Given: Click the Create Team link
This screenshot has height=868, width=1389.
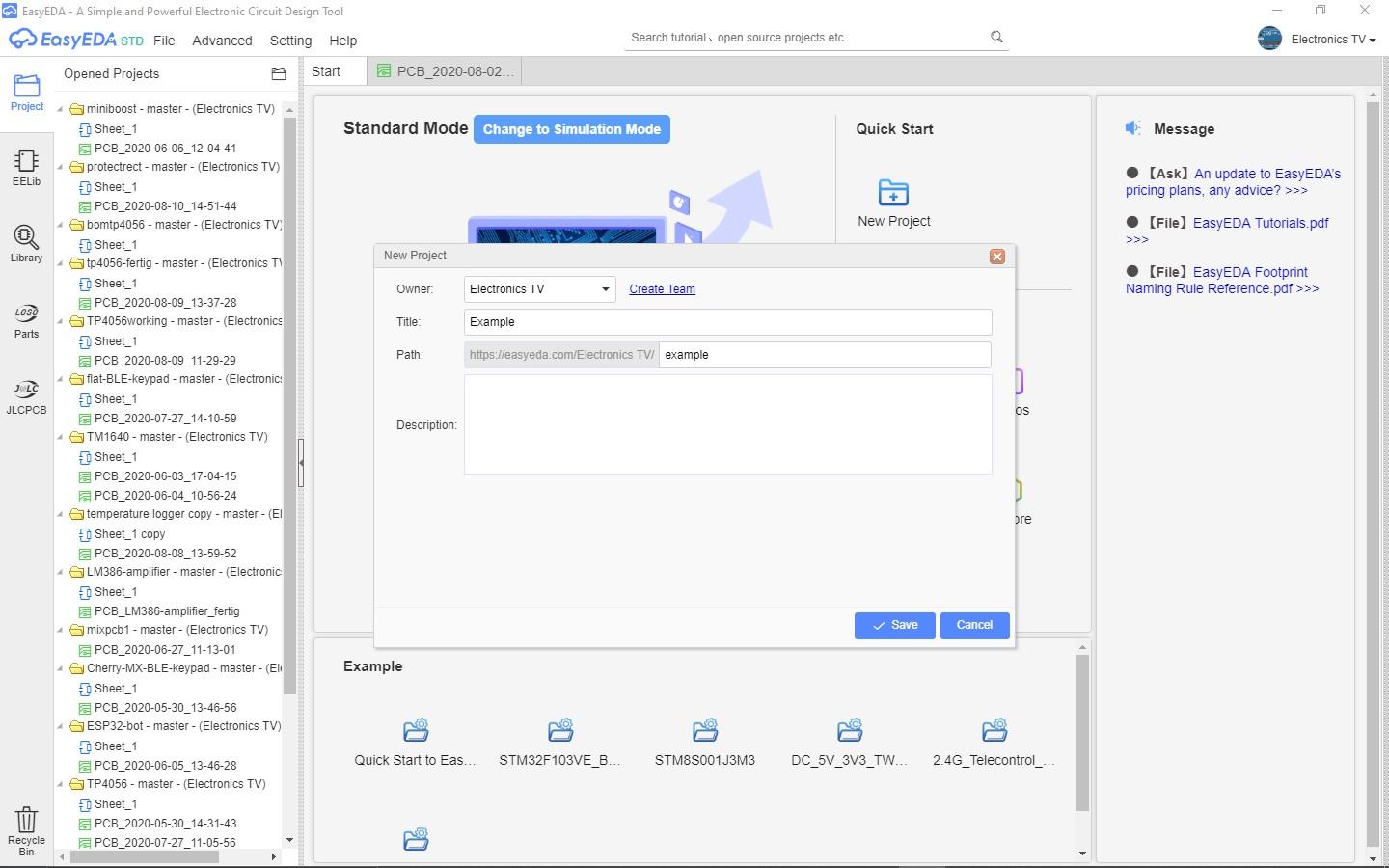Looking at the screenshot, I should tap(662, 289).
